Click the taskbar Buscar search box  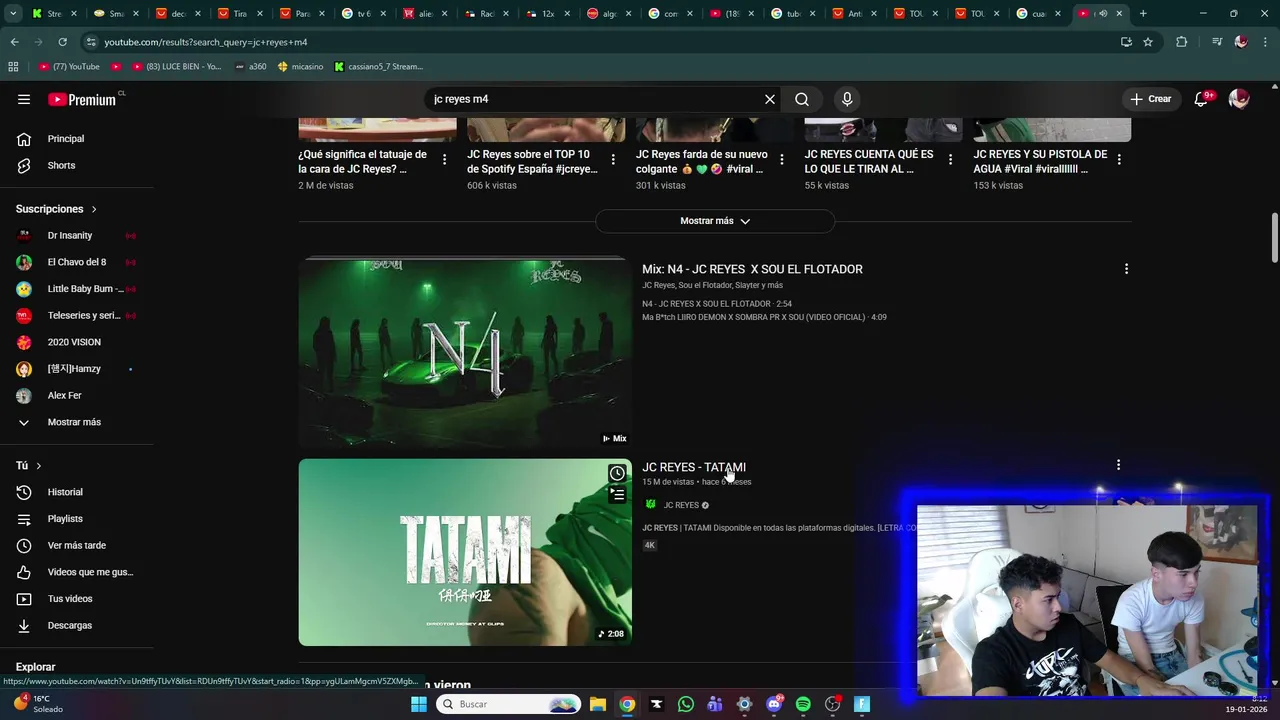[507, 704]
